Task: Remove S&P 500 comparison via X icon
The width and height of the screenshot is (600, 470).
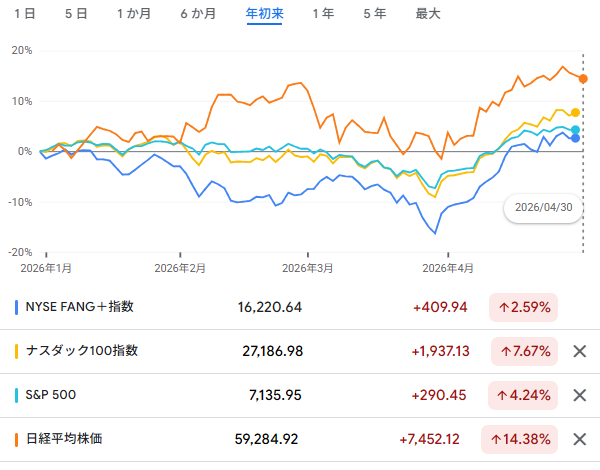Action: [580, 395]
